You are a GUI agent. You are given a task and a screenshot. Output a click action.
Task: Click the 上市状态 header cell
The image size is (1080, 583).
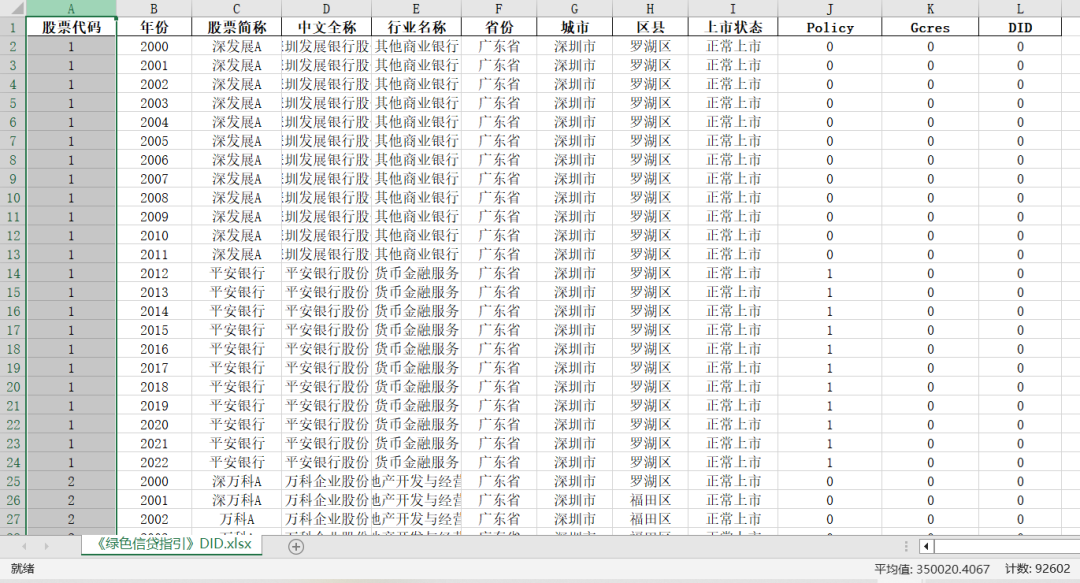tap(733, 28)
